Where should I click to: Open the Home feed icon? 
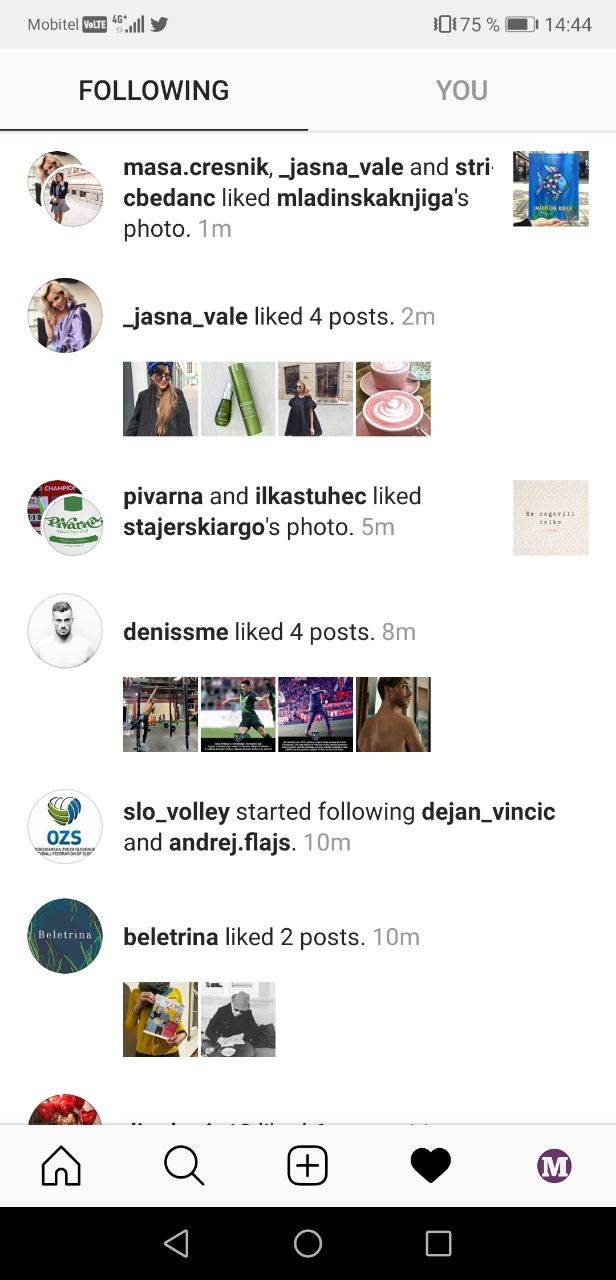point(61,1166)
